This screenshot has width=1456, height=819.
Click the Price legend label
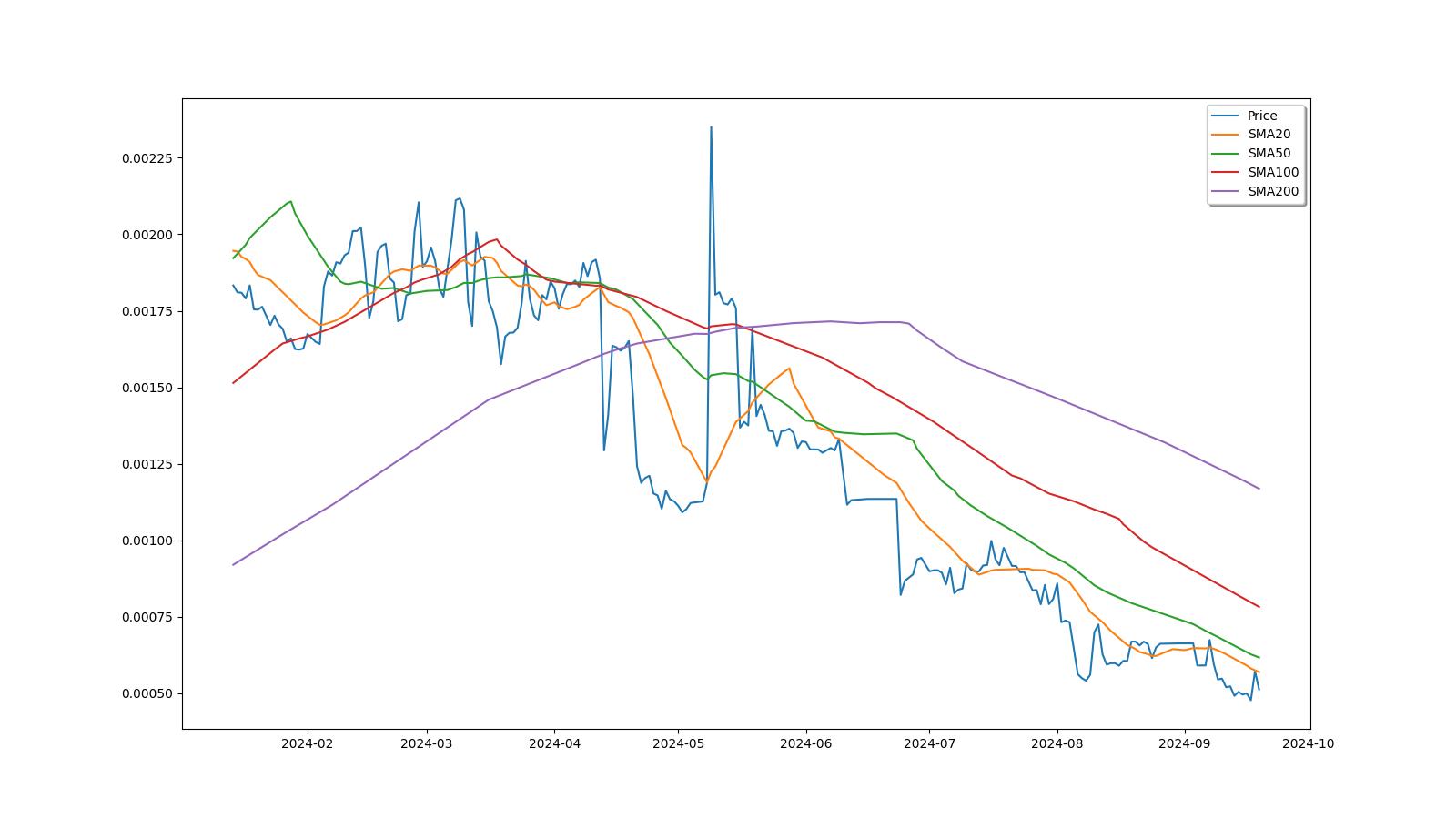pos(1262,116)
